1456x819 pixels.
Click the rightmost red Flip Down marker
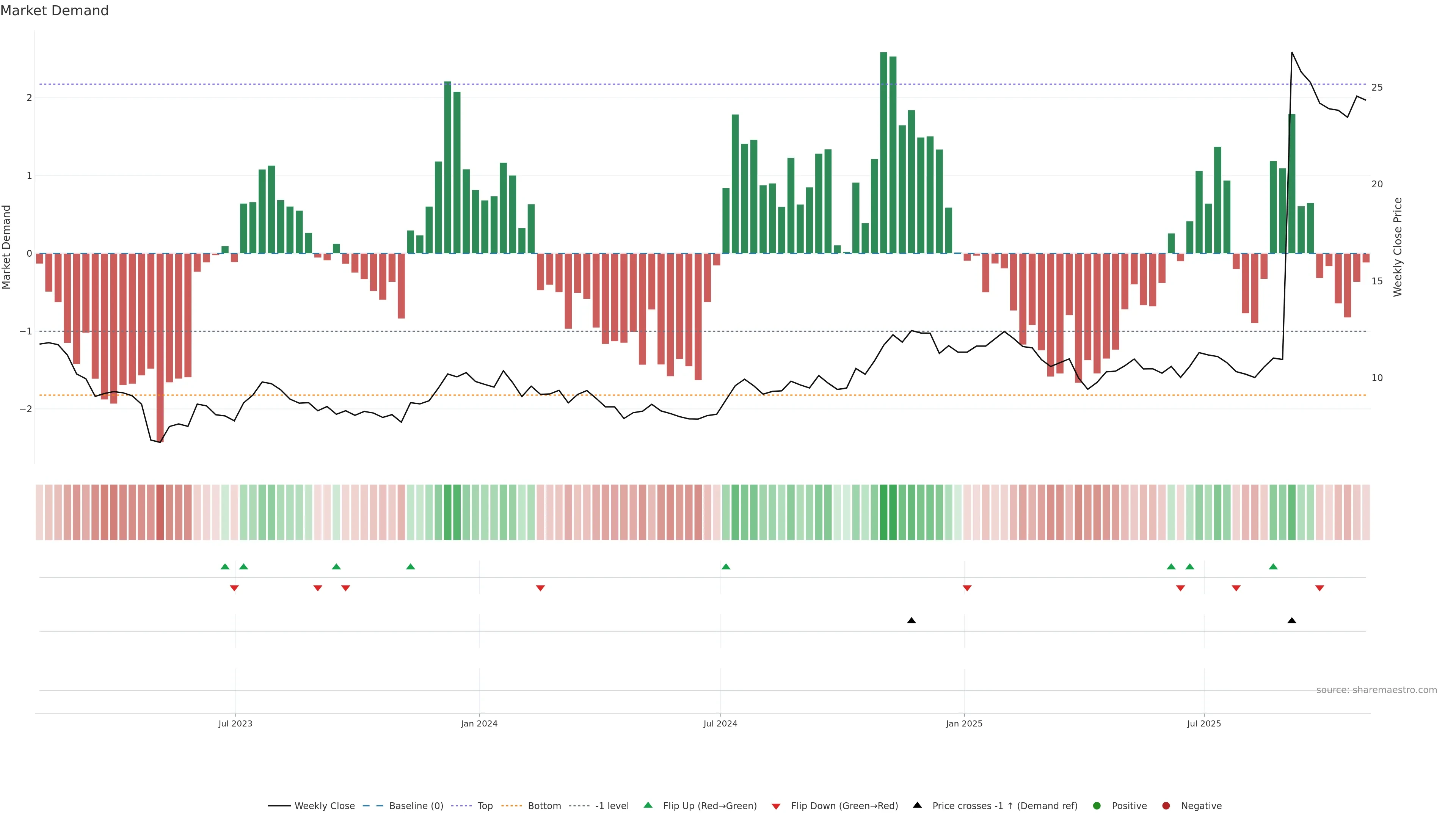(1319, 588)
